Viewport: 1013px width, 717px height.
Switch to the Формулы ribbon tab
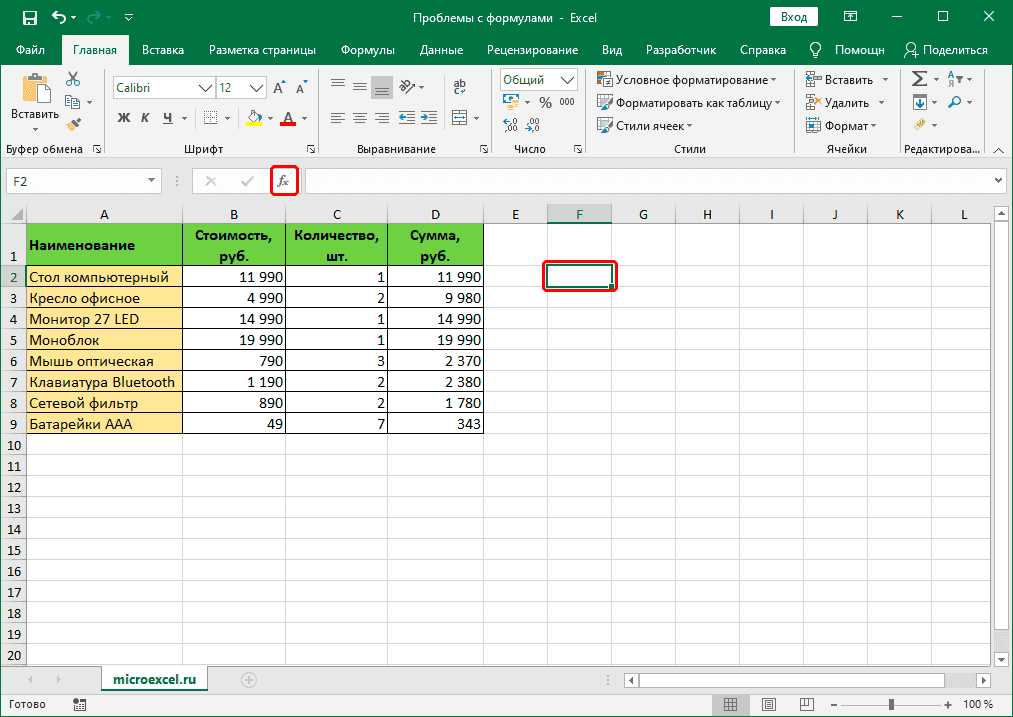(370, 49)
